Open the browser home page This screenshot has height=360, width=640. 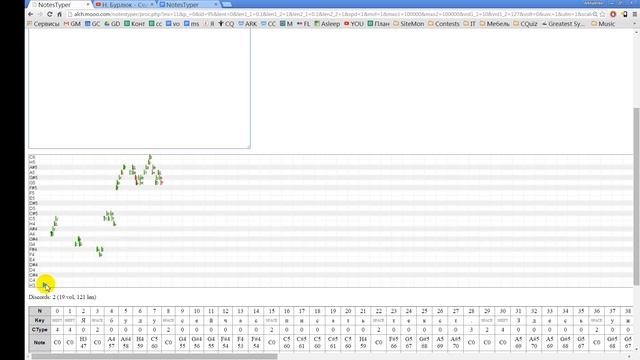click(59, 14)
